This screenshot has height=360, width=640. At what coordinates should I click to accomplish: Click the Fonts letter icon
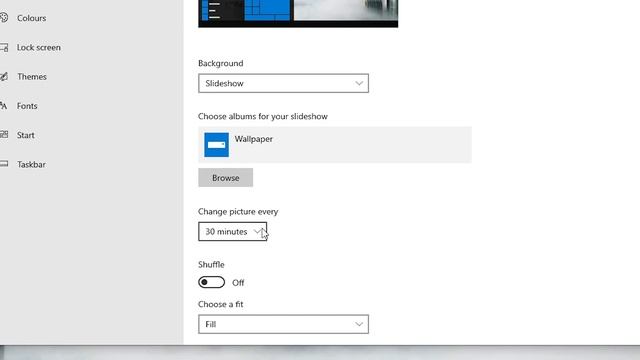(x=3, y=106)
